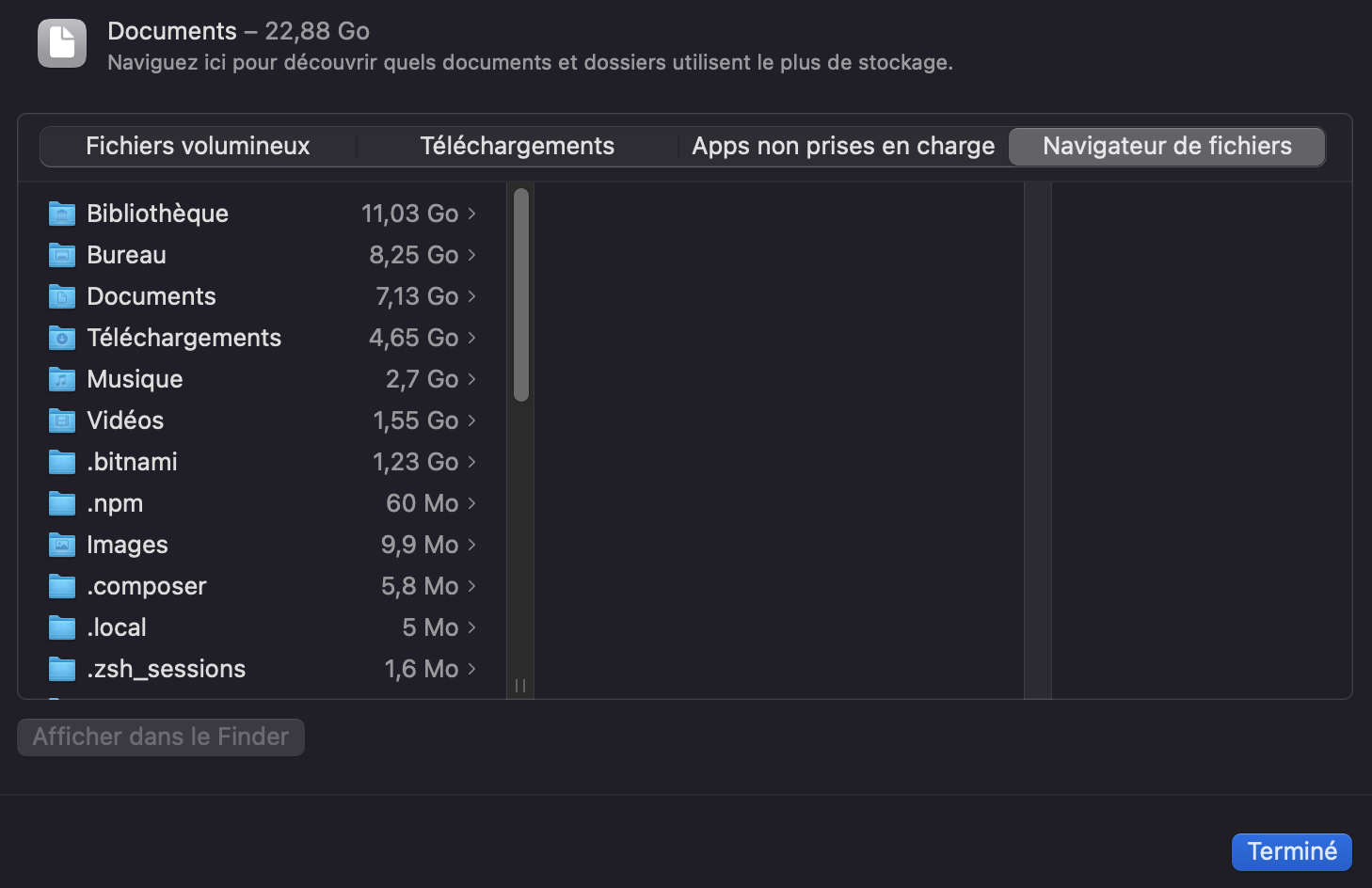The width and height of the screenshot is (1372, 888).
Task: Expand the .composer folder contents
Action: (473, 586)
